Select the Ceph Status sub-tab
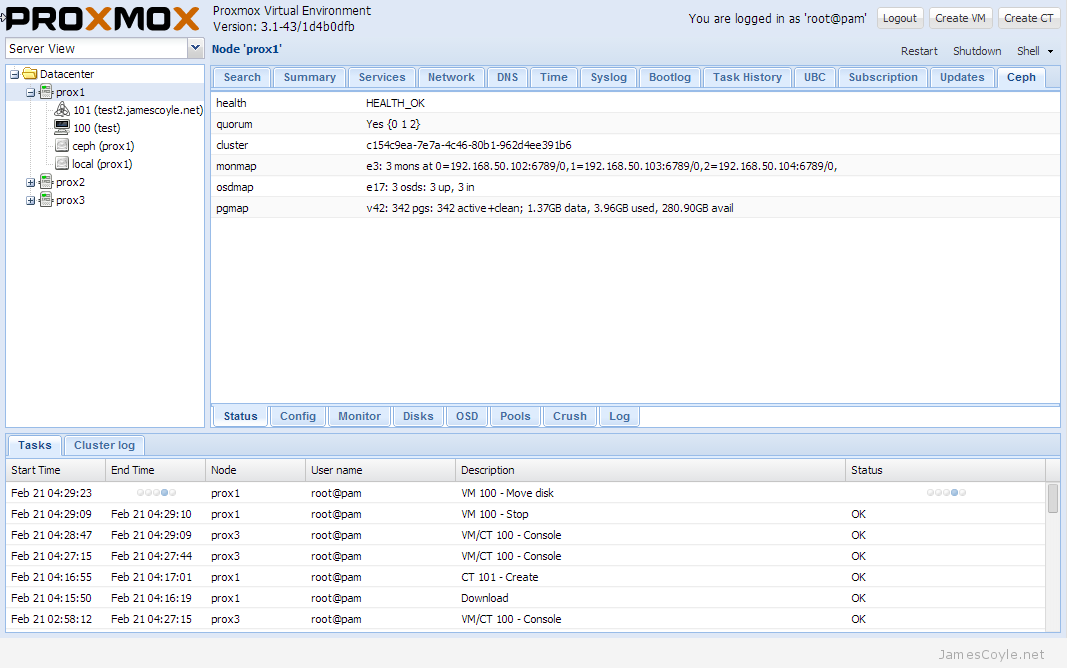 [x=240, y=416]
